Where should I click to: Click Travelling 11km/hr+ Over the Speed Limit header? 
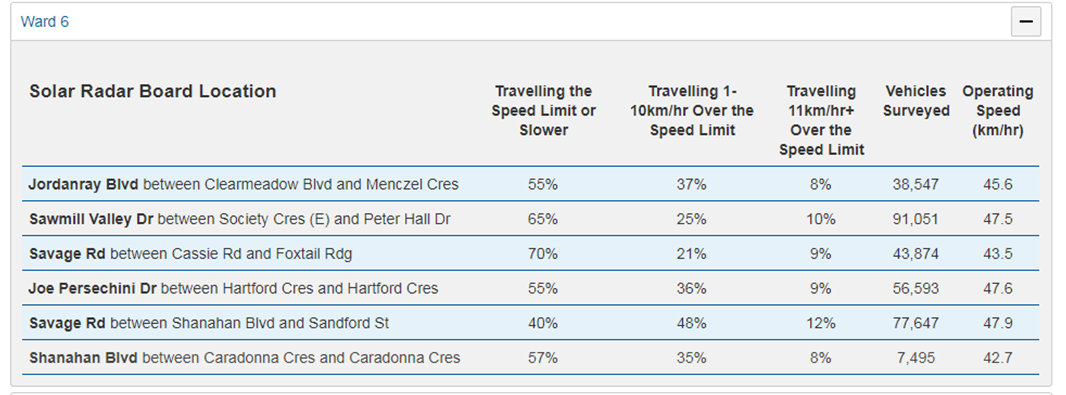pyautogui.click(x=821, y=120)
